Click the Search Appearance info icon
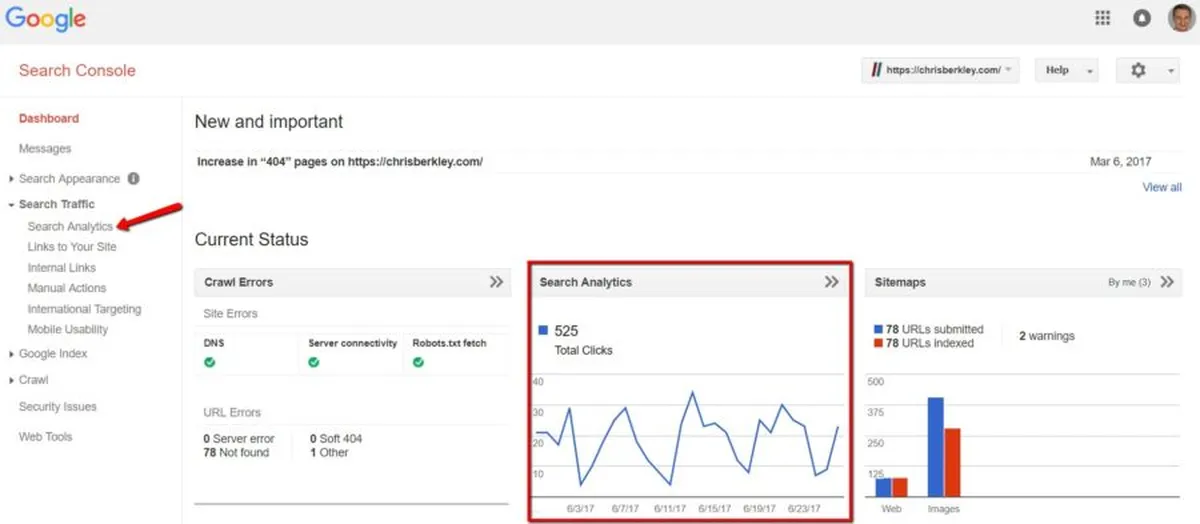 (133, 179)
